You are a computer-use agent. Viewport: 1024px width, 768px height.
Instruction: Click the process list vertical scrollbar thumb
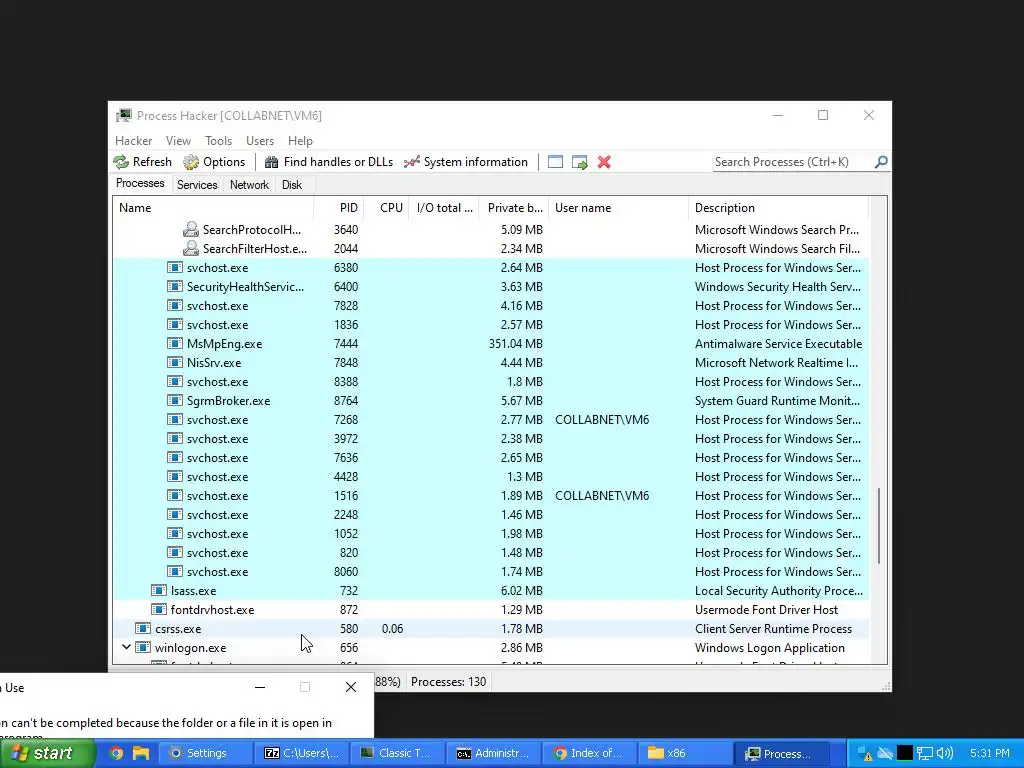[x=879, y=526]
